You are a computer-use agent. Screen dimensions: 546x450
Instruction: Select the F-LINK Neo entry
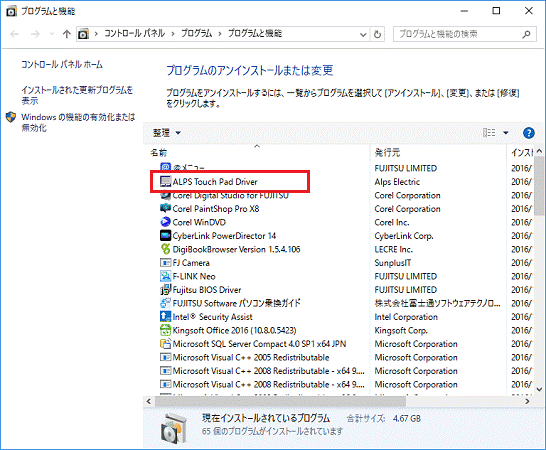(194, 277)
